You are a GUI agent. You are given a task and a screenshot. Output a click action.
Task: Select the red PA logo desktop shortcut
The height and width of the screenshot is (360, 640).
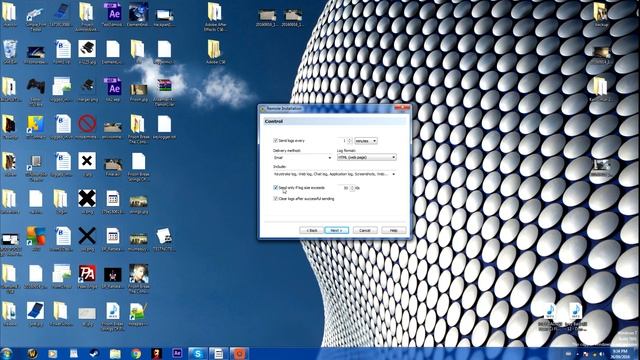(x=87, y=277)
